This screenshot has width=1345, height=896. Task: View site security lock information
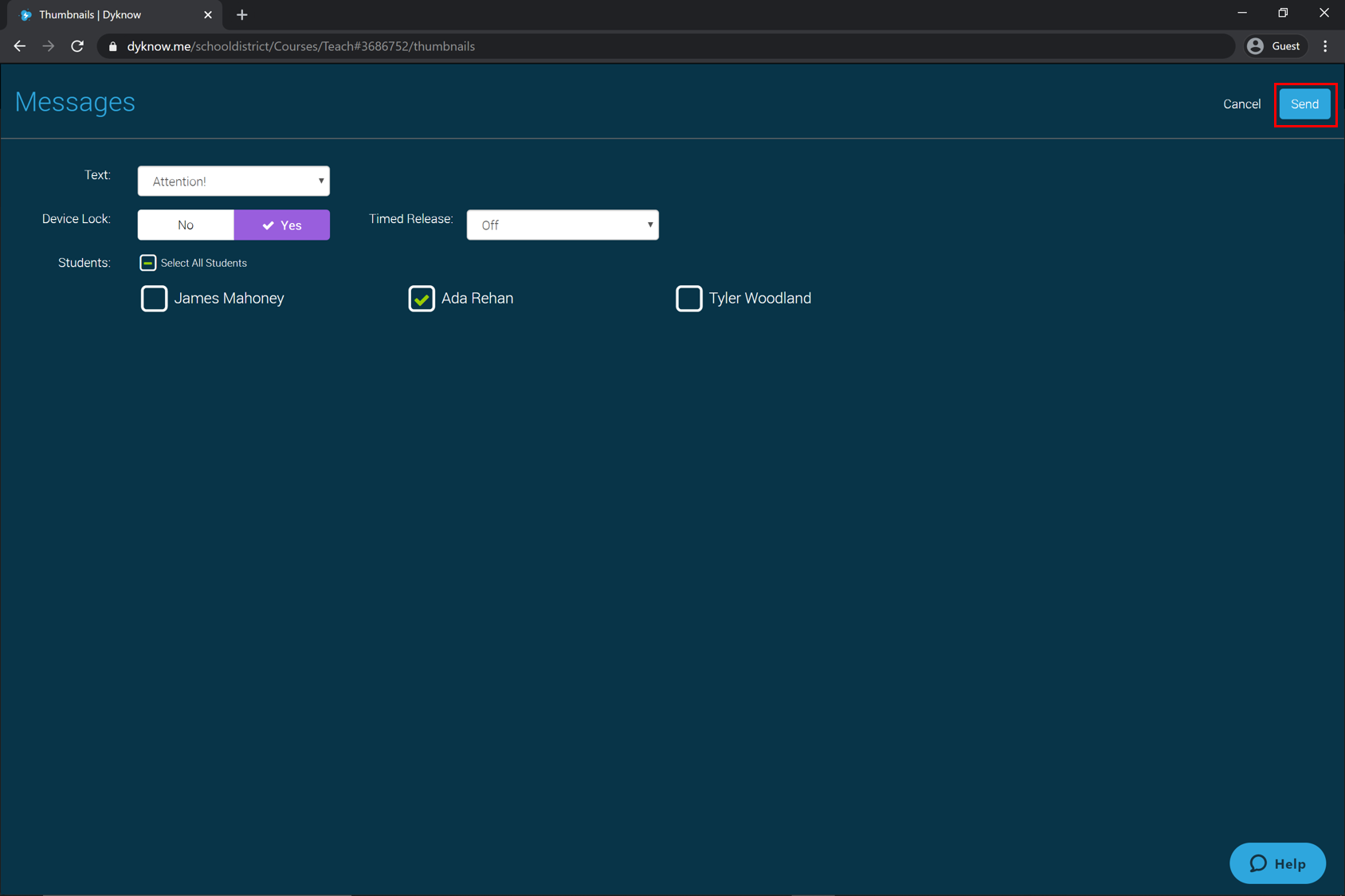coord(112,46)
